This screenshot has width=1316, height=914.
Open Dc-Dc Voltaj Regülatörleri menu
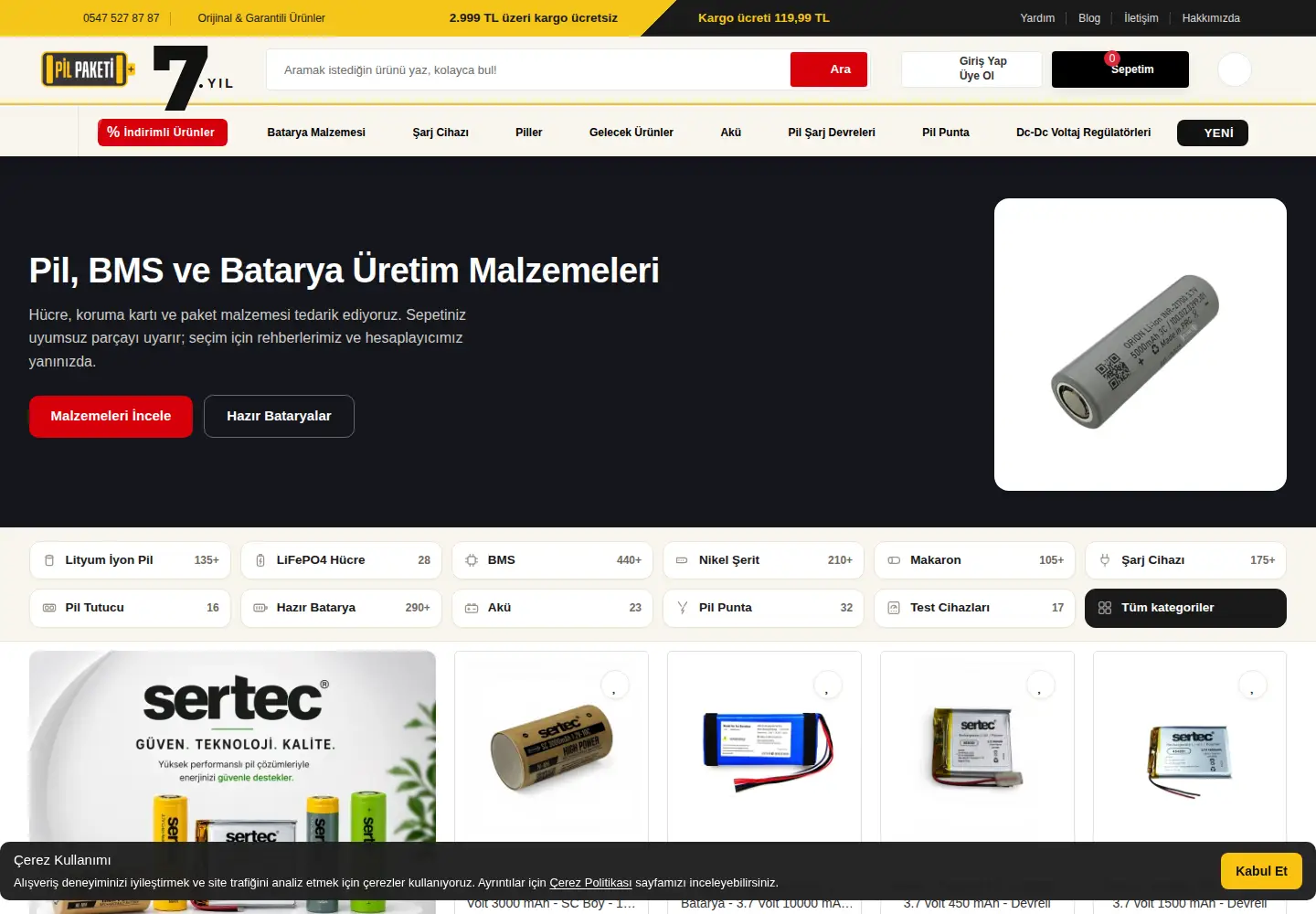pyautogui.click(x=1084, y=133)
